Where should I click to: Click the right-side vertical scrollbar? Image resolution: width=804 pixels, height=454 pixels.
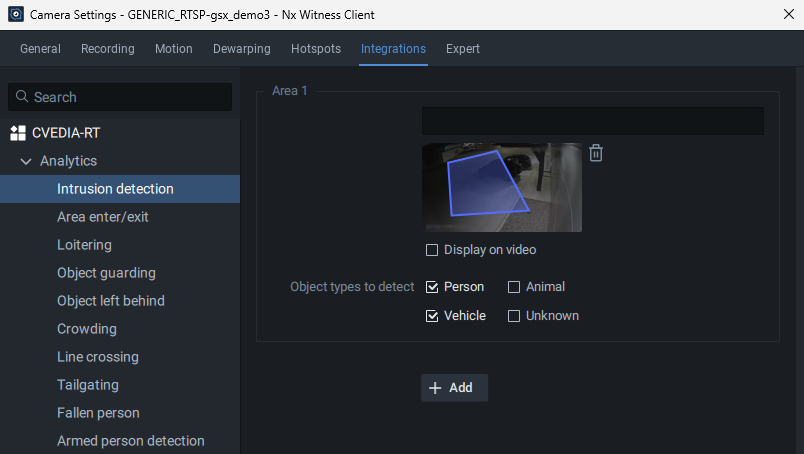800,260
